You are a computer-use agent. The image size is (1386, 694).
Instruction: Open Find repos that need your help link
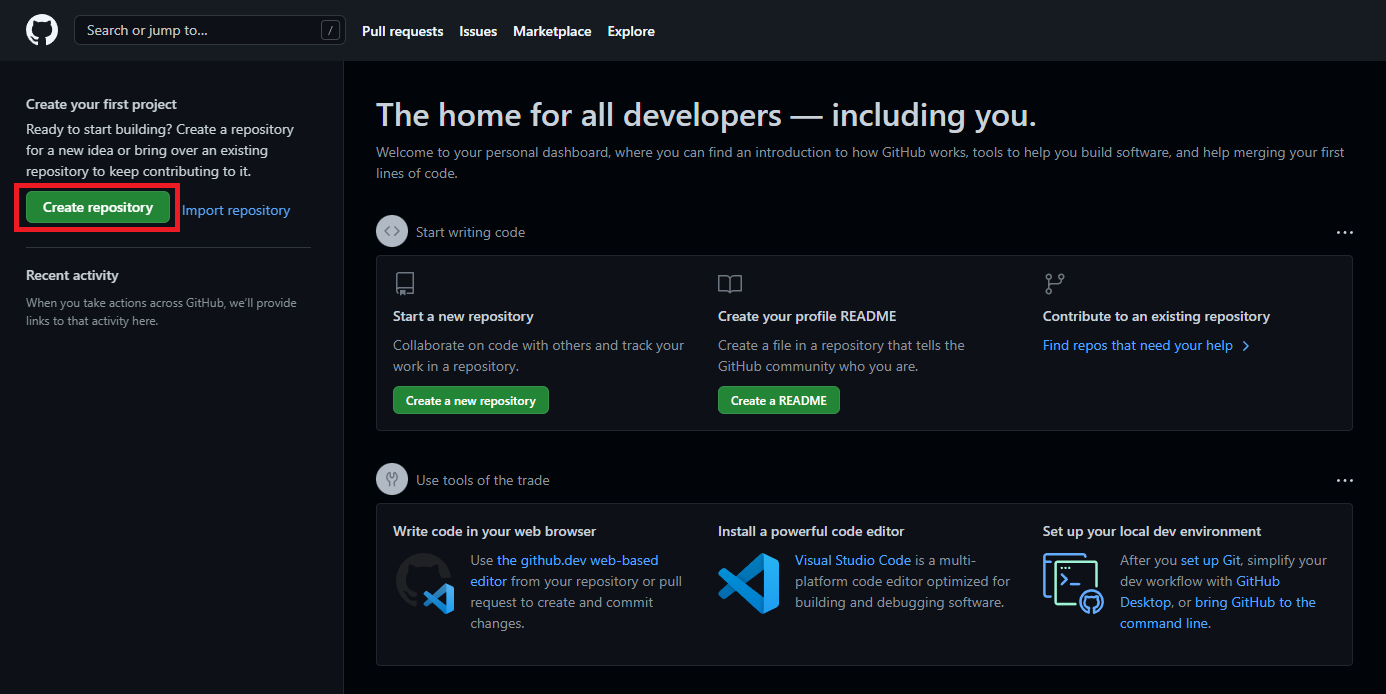pyautogui.click(x=1137, y=345)
